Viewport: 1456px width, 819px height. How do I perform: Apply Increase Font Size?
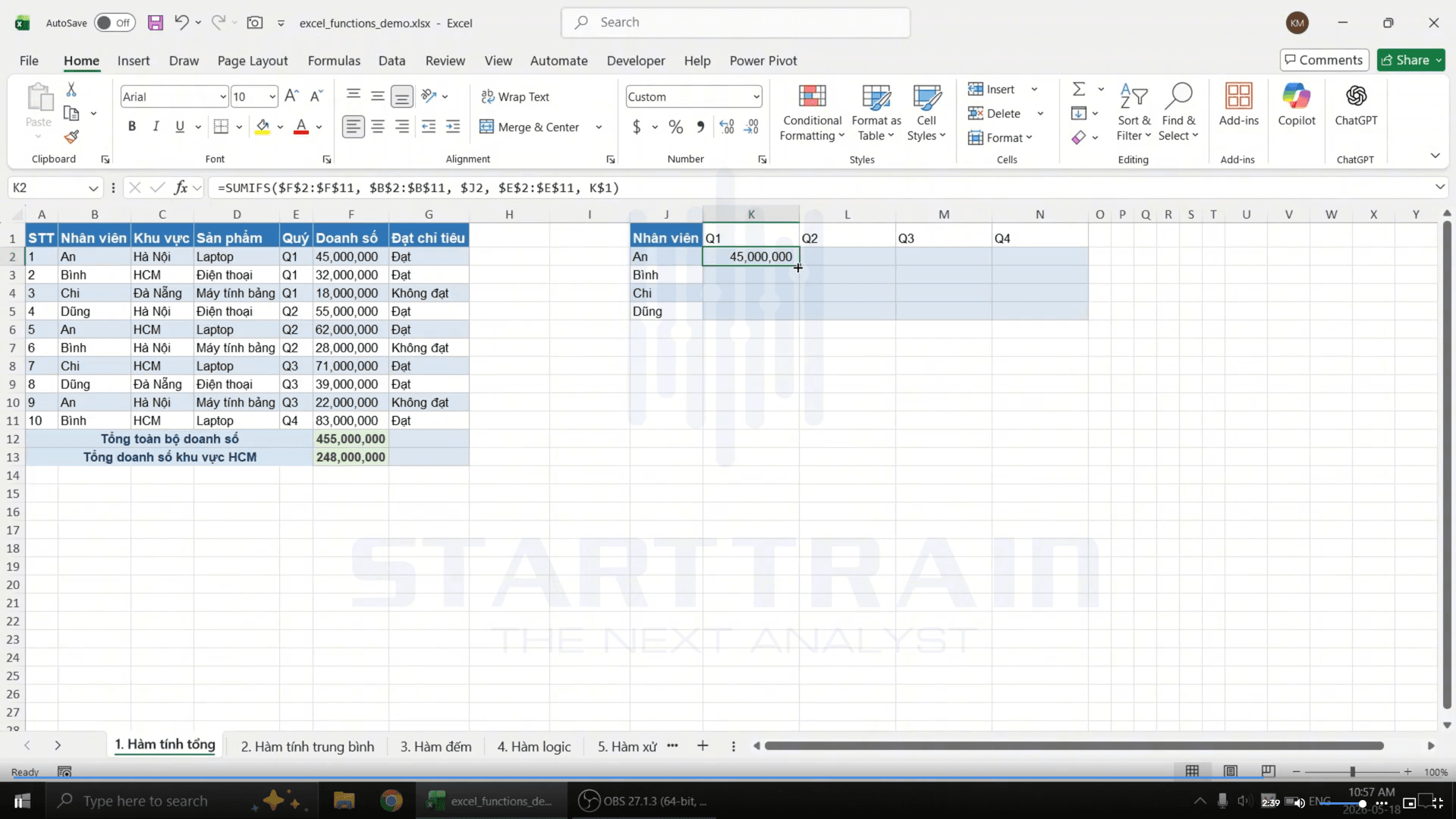tap(291, 96)
